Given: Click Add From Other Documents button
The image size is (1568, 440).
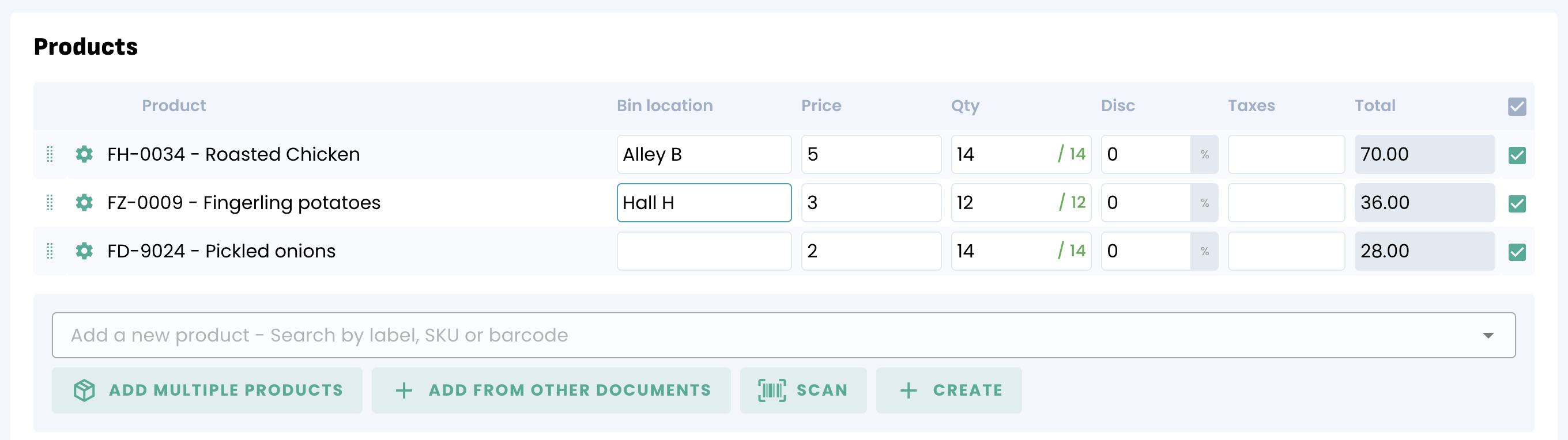Looking at the screenshot, I should pos(551,390).
